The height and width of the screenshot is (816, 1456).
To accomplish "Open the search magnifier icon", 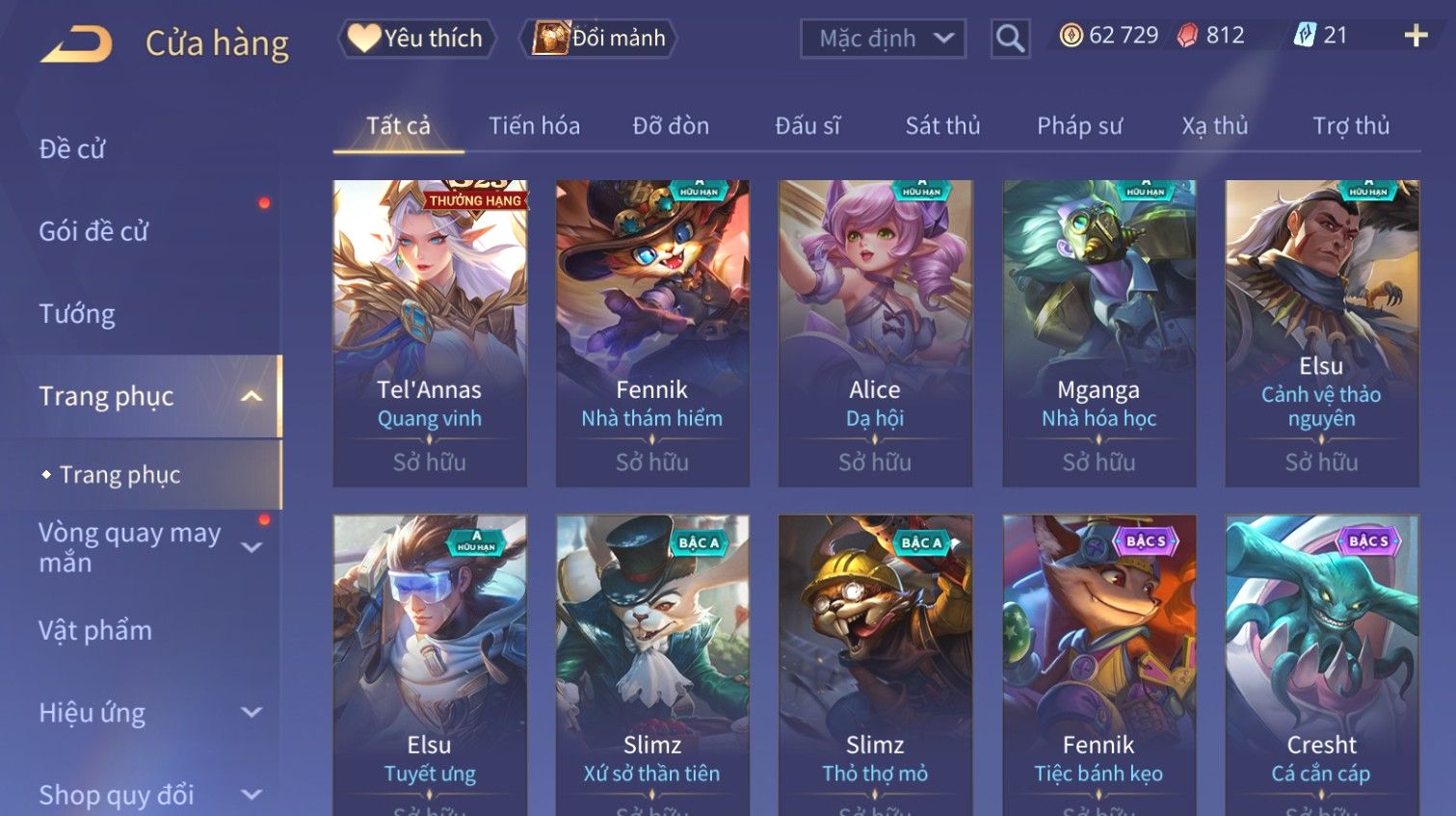I will click(x=1010, y=39).
